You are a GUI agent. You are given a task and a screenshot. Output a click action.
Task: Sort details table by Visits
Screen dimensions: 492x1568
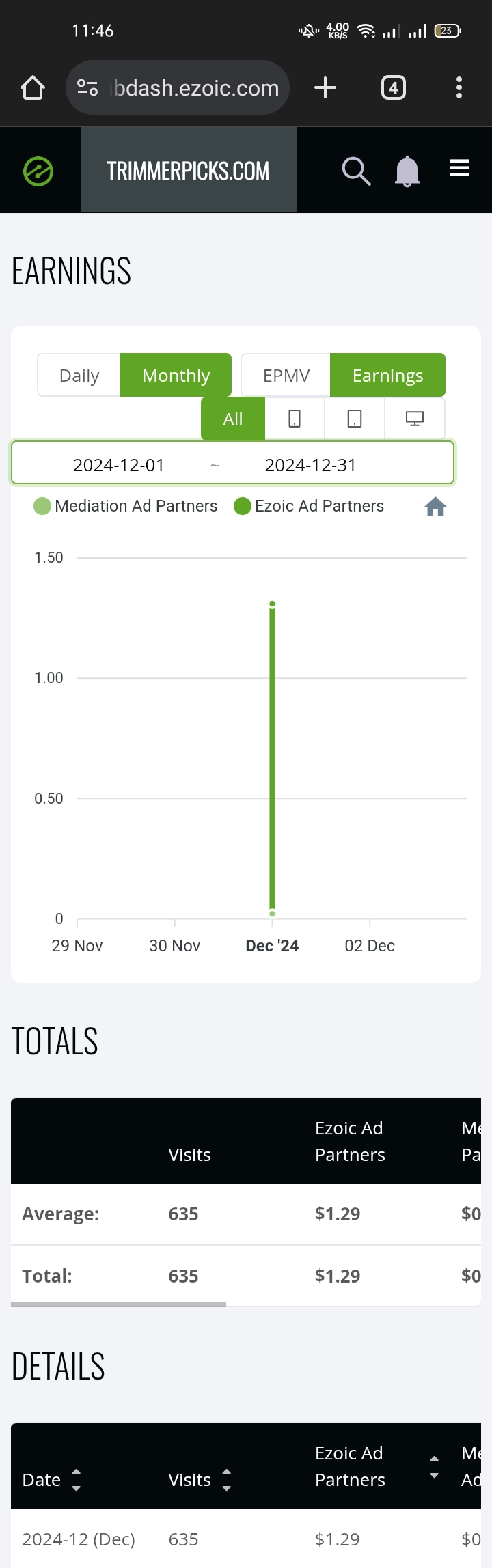(x=200, y=1480)
